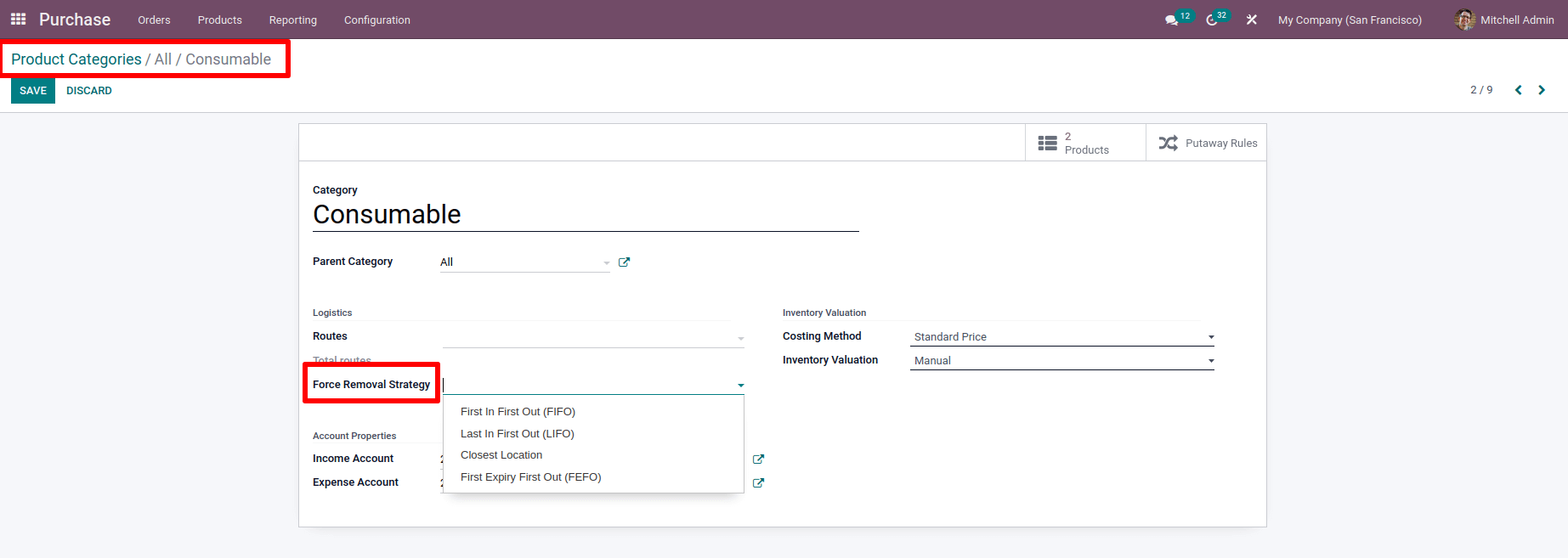Open Expense Account external link icon
This screenshot has height=558, width=1568.
click(x=758, y=483)
